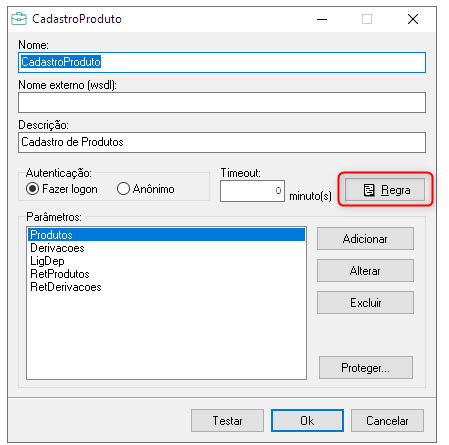Click into Nome externo (wsdl) field
This screenshot has height=445, width=449.
(222, 102)
